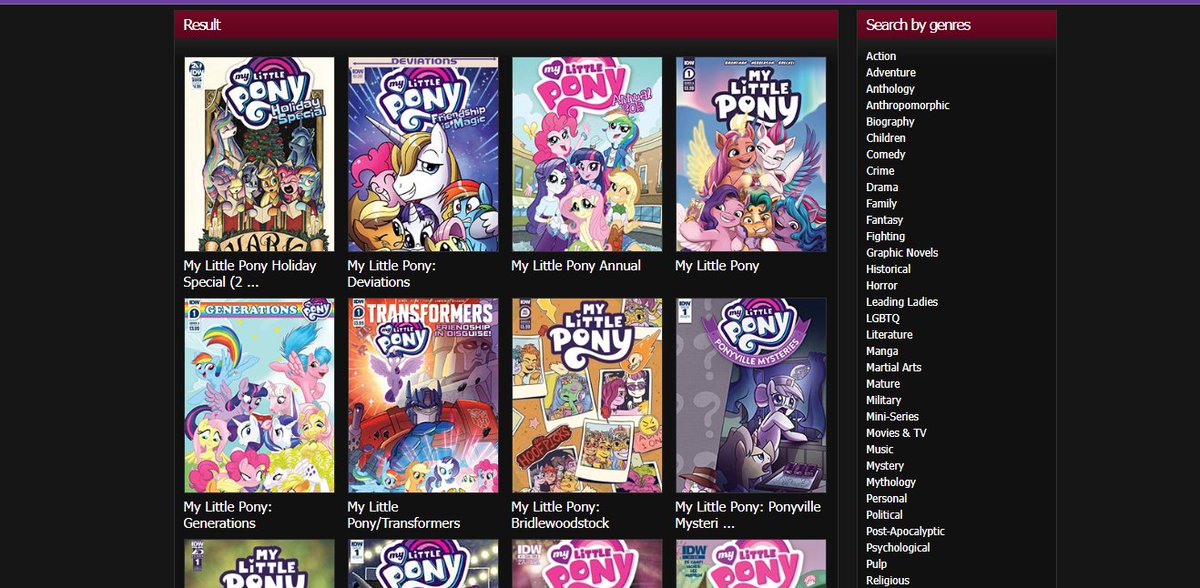This screenshot has height=588, width=1200.
Task: Select the Historical genre
Action: point(888,269)
